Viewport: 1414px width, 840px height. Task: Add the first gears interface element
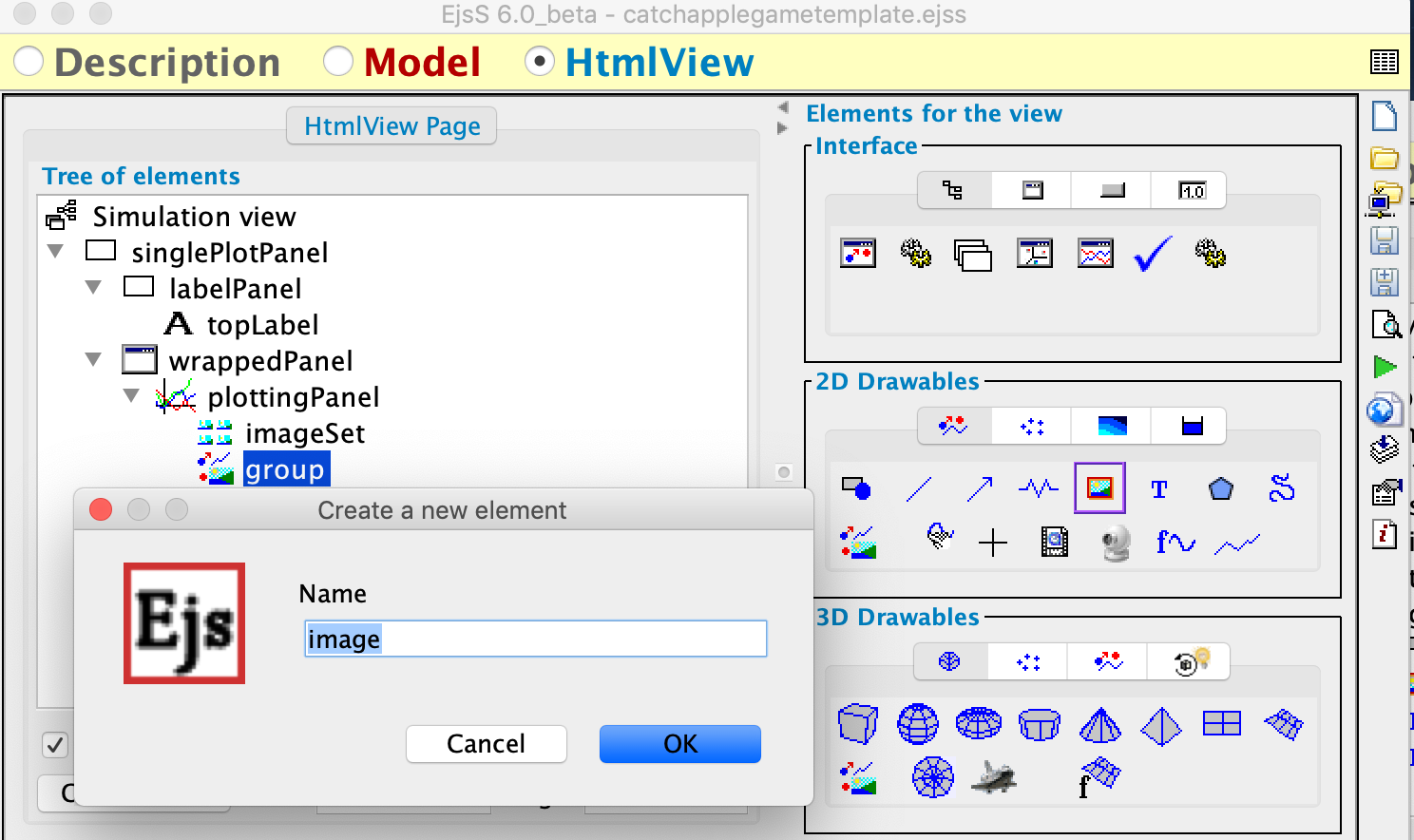coord(916,254)
